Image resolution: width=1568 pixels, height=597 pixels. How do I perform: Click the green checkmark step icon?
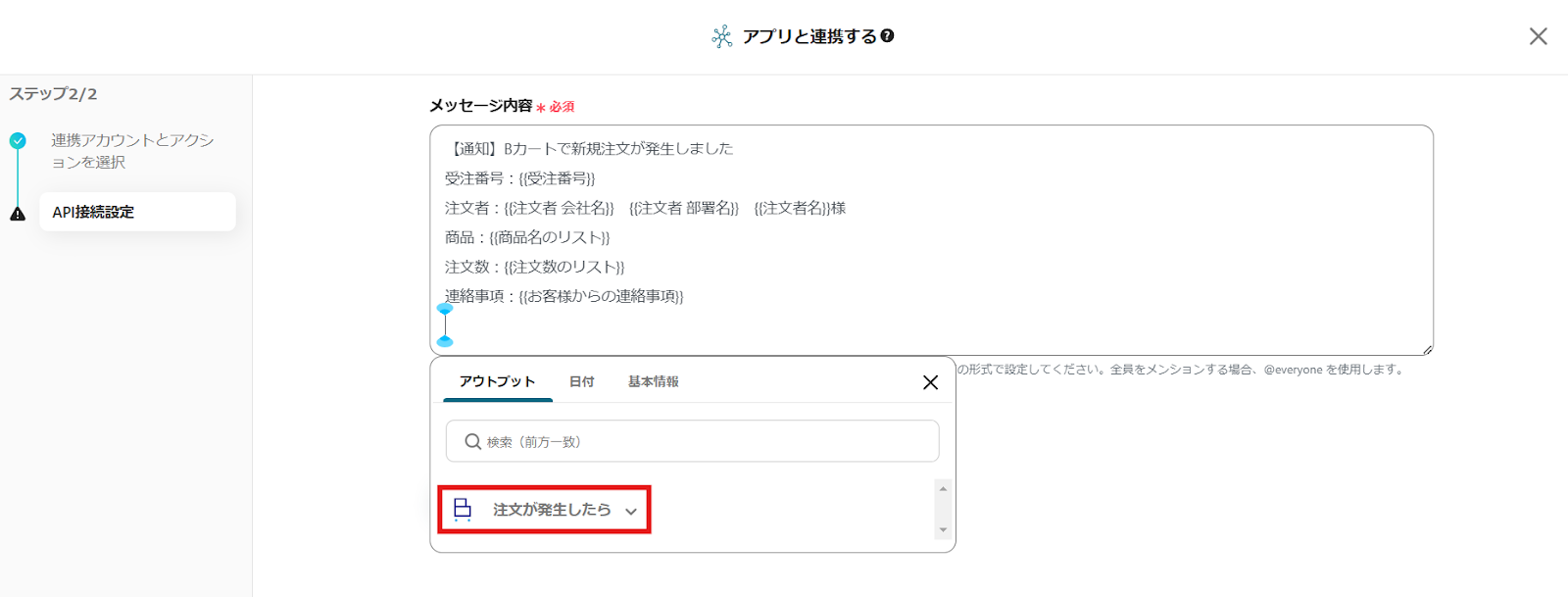click(x=18, y=141)
